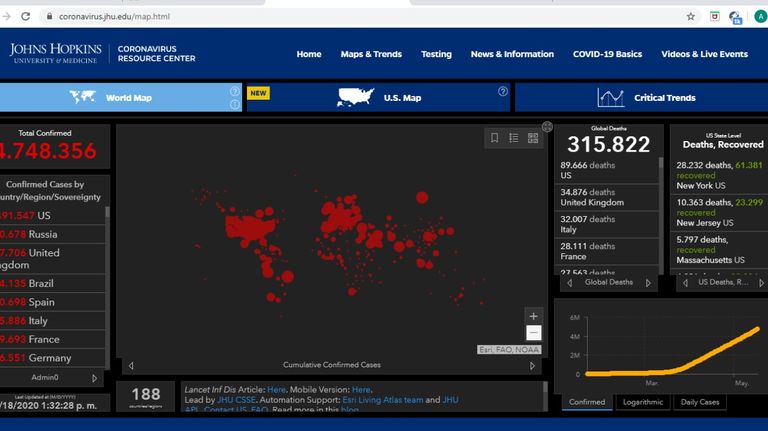This screenshot has height=431, width=768.
Task: Switch chart to Daily Cases tab
Action: (700, 402)
